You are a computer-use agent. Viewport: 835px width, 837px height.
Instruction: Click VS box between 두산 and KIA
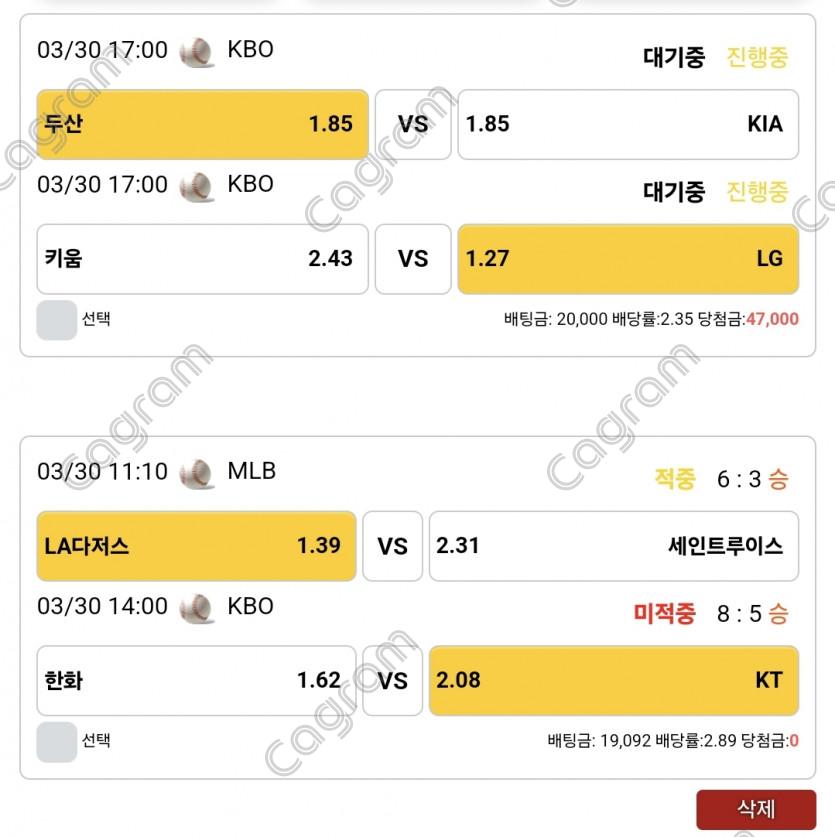pos(412,124)
